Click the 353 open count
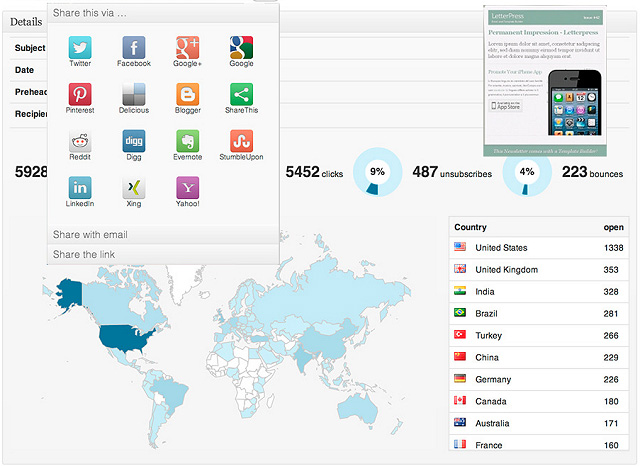The height and width of the screenshot is (466, 640). coord(611,270)
